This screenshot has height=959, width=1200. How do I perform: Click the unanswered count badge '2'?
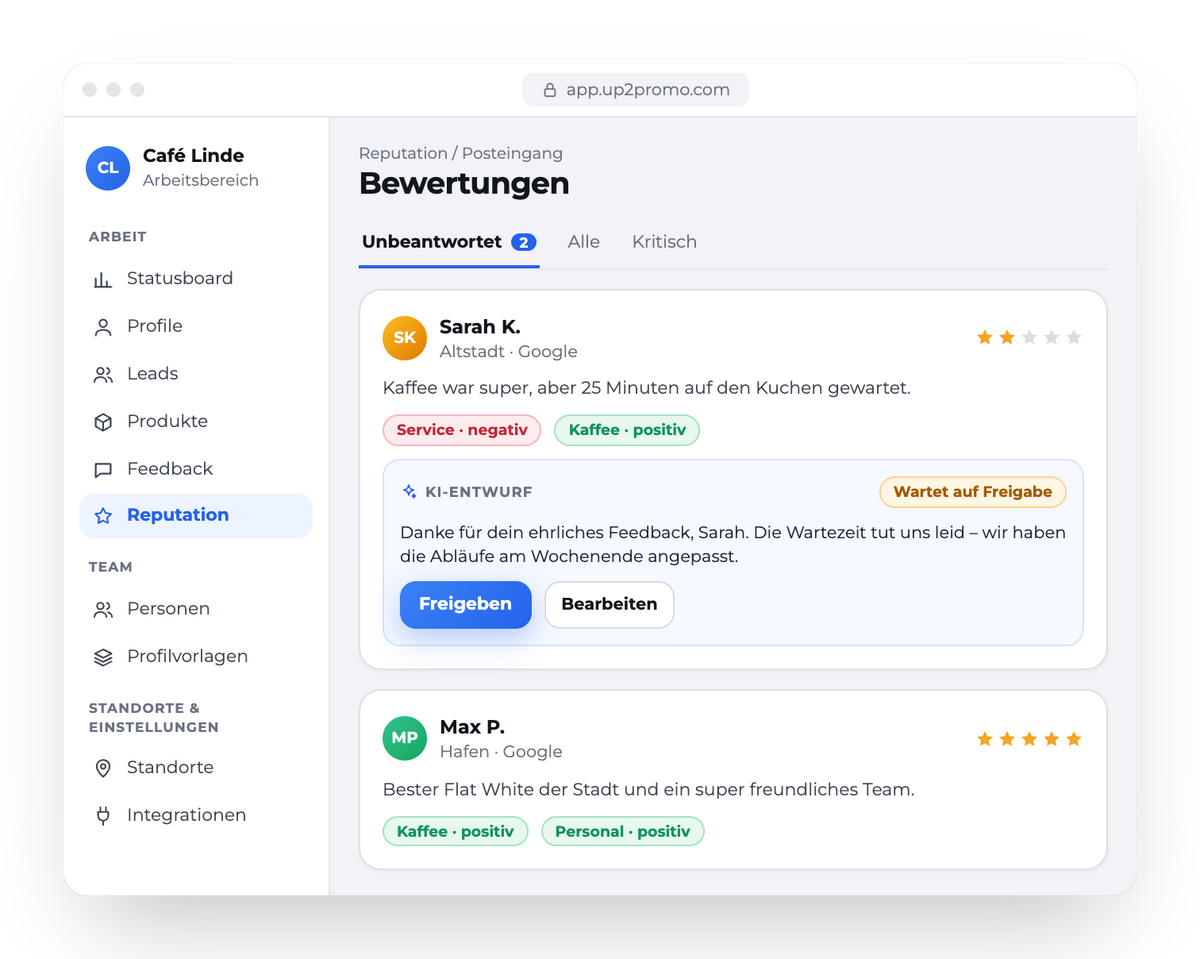(524, 242)
